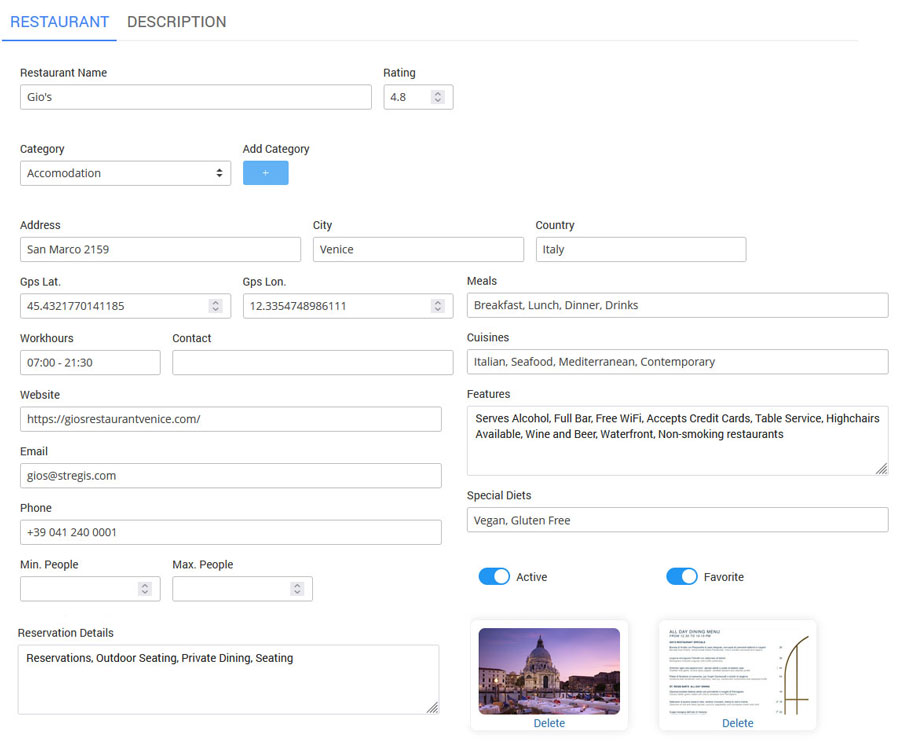Click the Min. People stepper arrows
Image resolution: width=900 pixels, height=744 pixels.
(144, 589)
